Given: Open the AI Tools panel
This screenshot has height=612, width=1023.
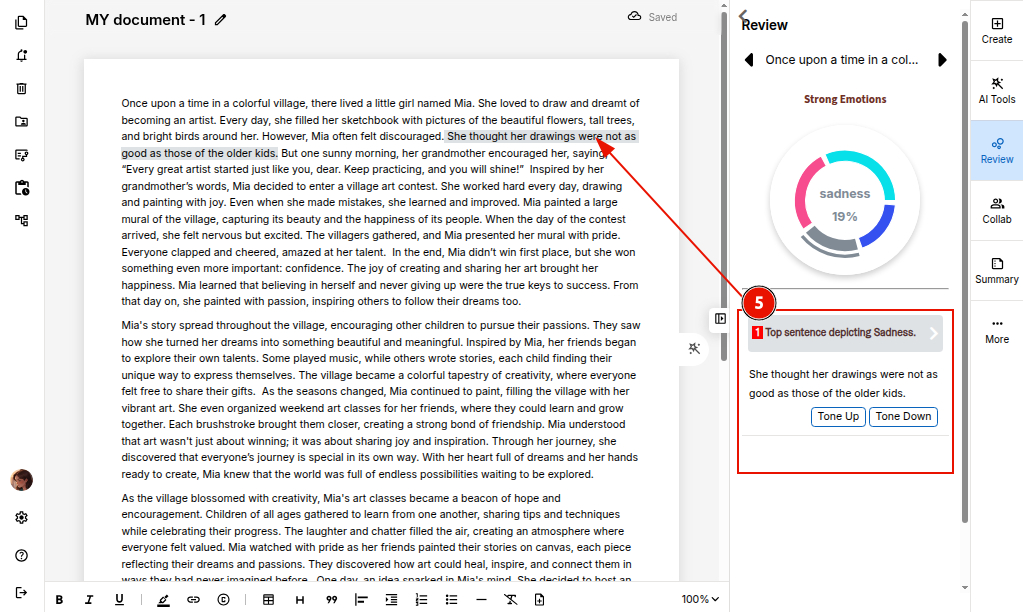Looking at the screenshot, I should point(996,90).
